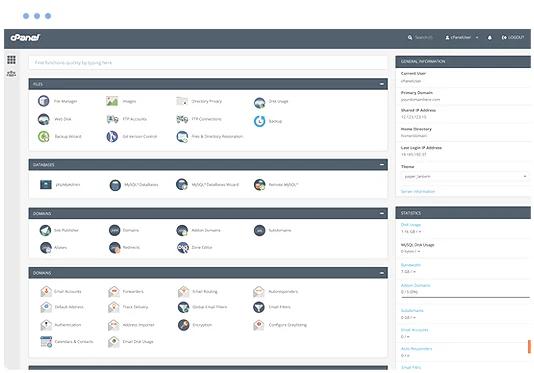
Task: Open the File Manager icon
Action: 44,101
